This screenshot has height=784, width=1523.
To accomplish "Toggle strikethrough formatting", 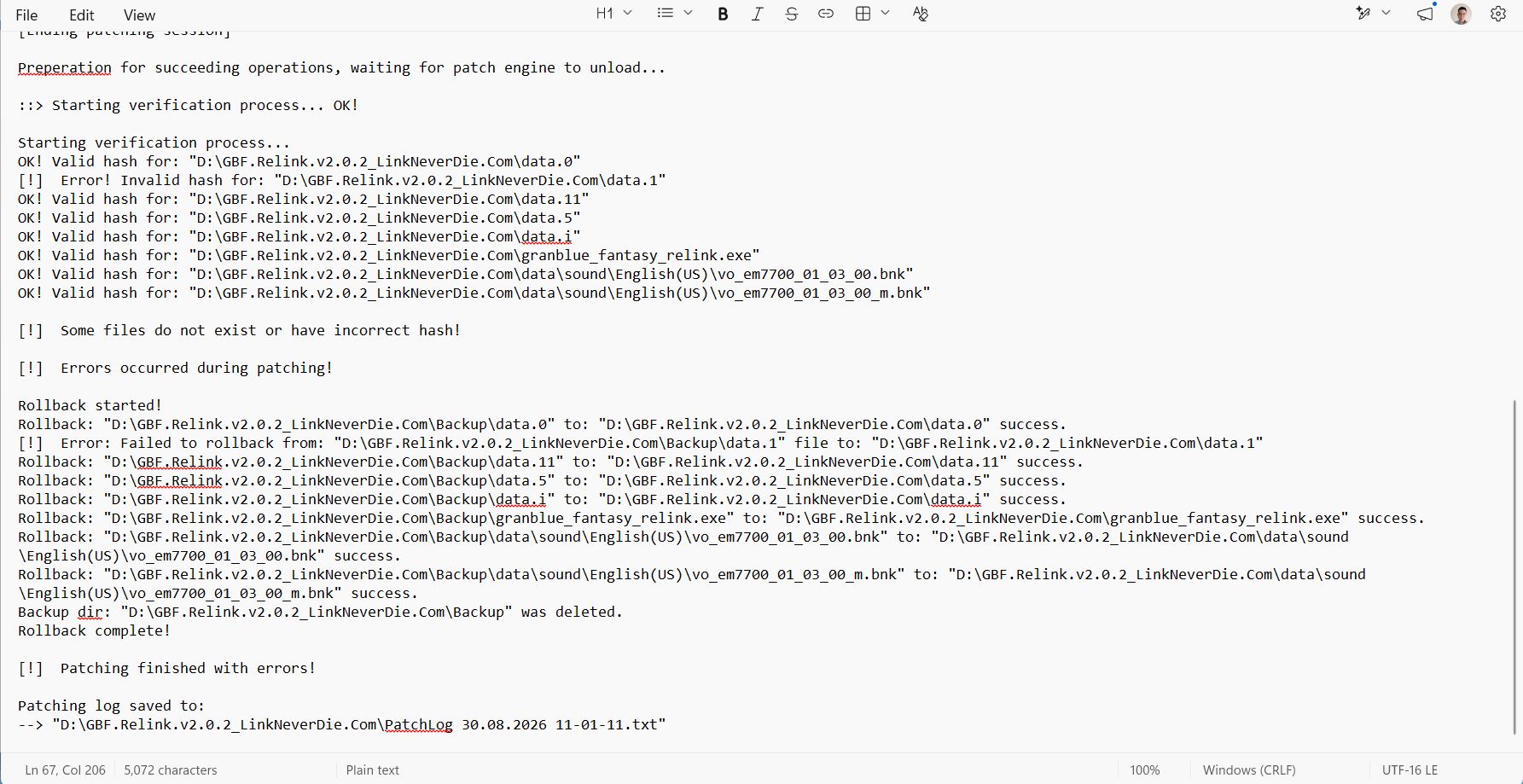I will (792, 14).
